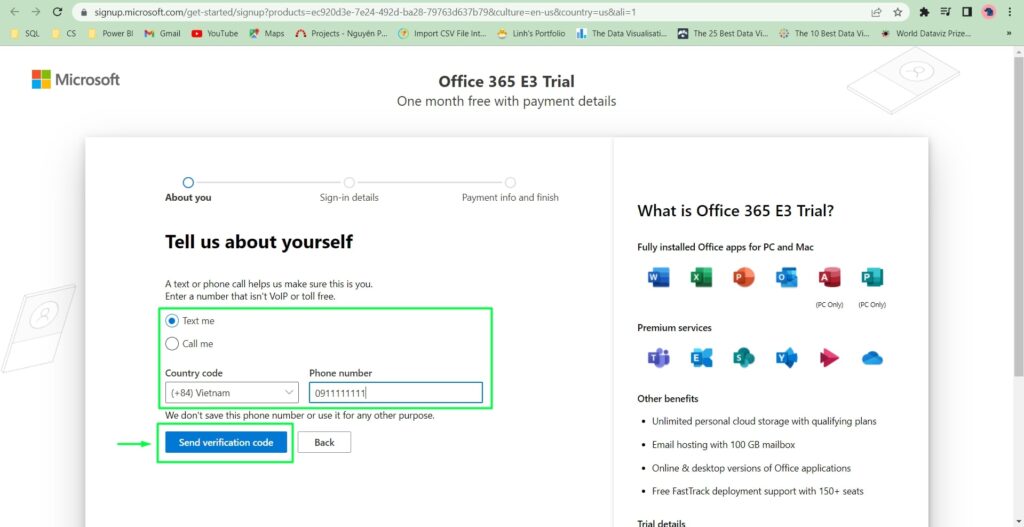Click into the Phone number field

click(x=395, y=393)
